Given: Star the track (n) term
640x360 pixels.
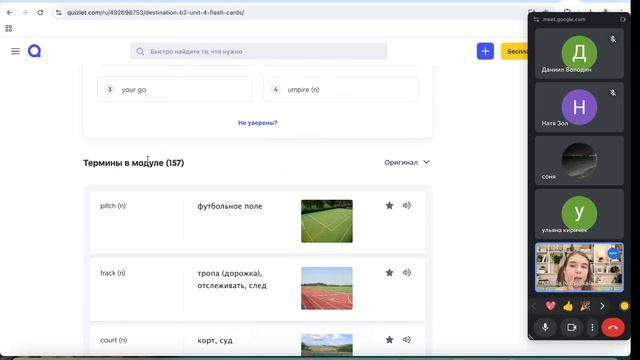Looking at the screenshot, I should [x=389, y=273].
